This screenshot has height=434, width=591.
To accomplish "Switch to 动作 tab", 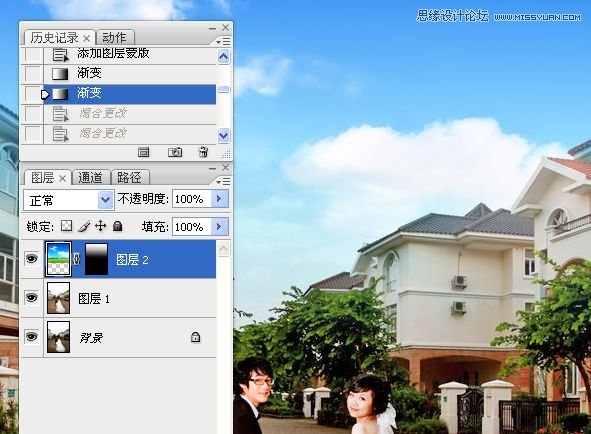I will pyautogui.click(x=114, y=38).
